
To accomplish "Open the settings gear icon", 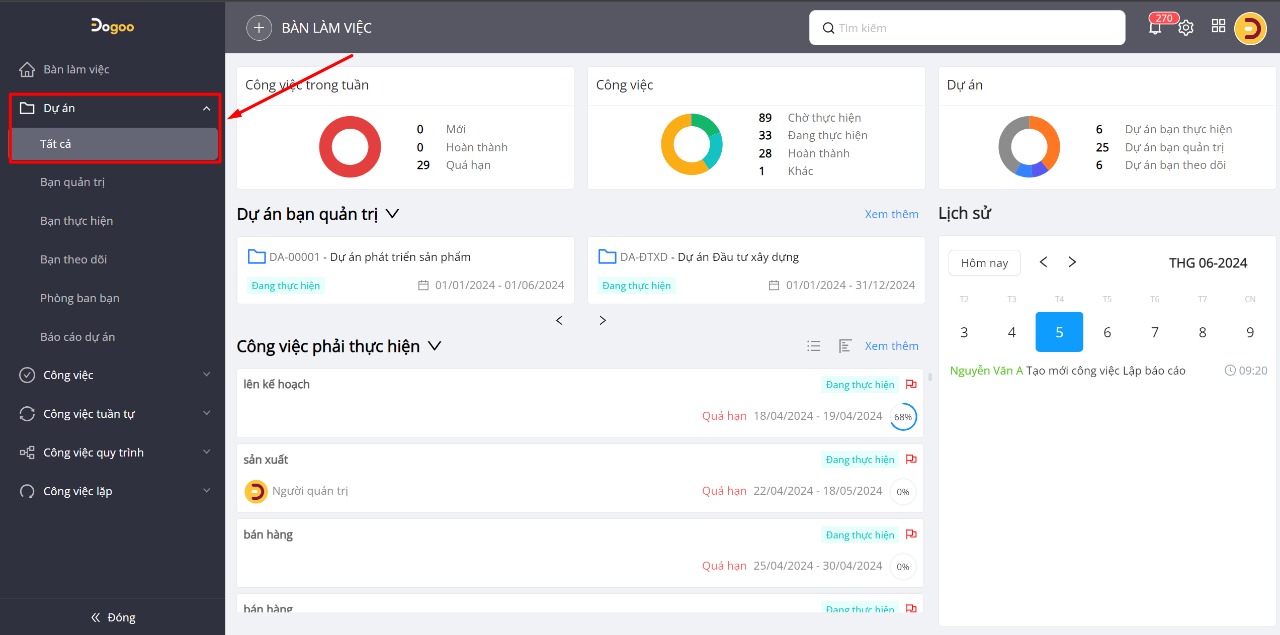I will tap(1186, 28).
